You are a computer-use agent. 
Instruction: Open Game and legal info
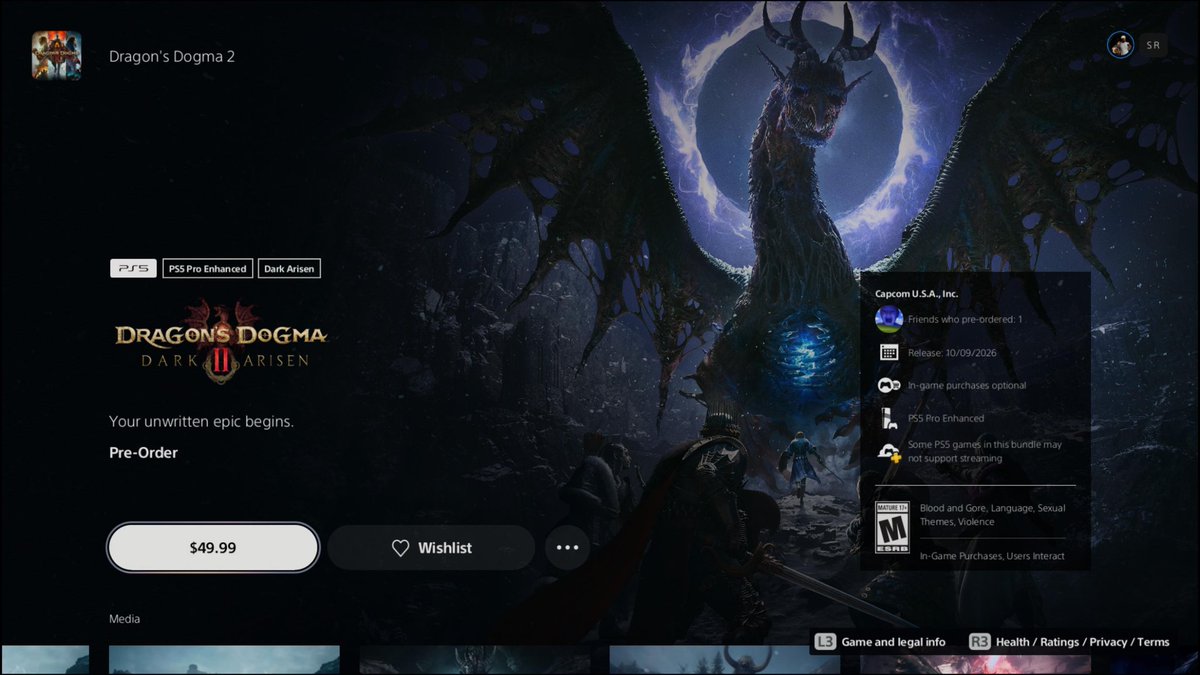893,642
